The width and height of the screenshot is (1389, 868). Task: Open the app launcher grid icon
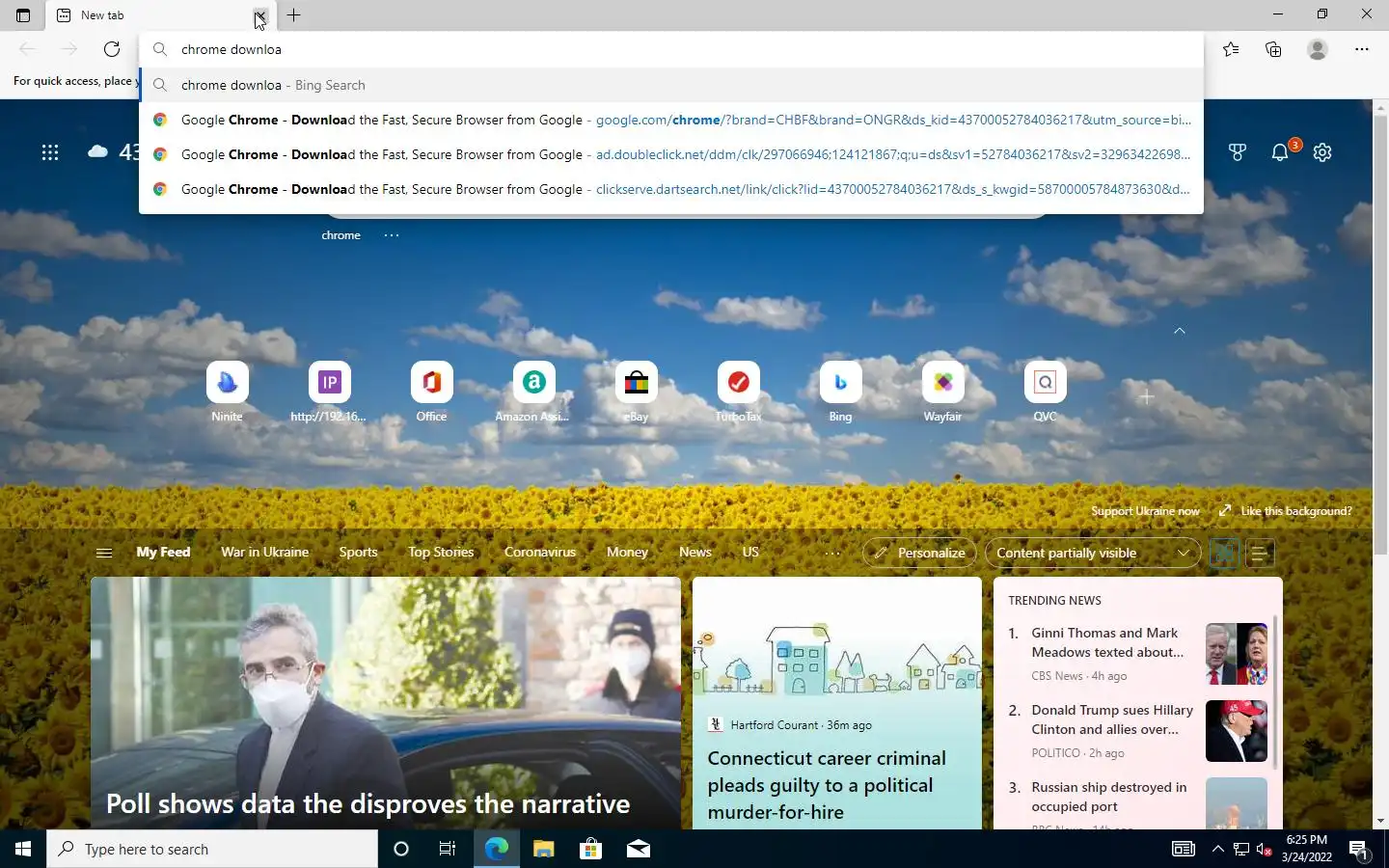pyautogui.click(x=50, y=152)
